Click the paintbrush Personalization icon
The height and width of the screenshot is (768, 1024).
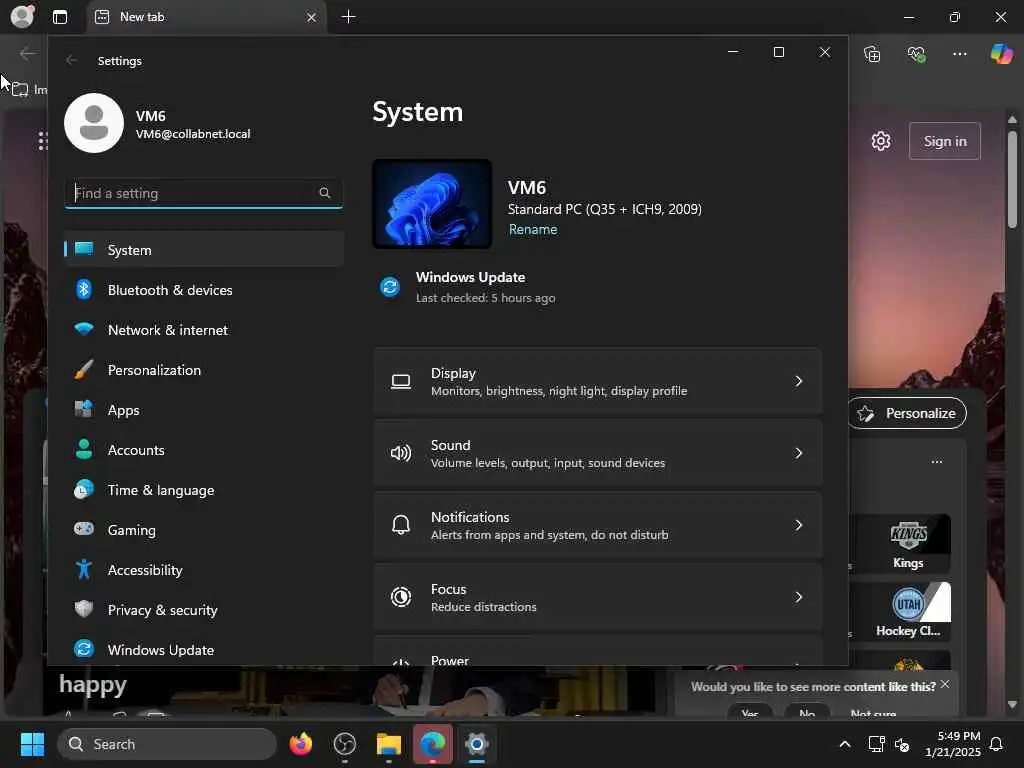pyautogui.click(x=84, y=370)
